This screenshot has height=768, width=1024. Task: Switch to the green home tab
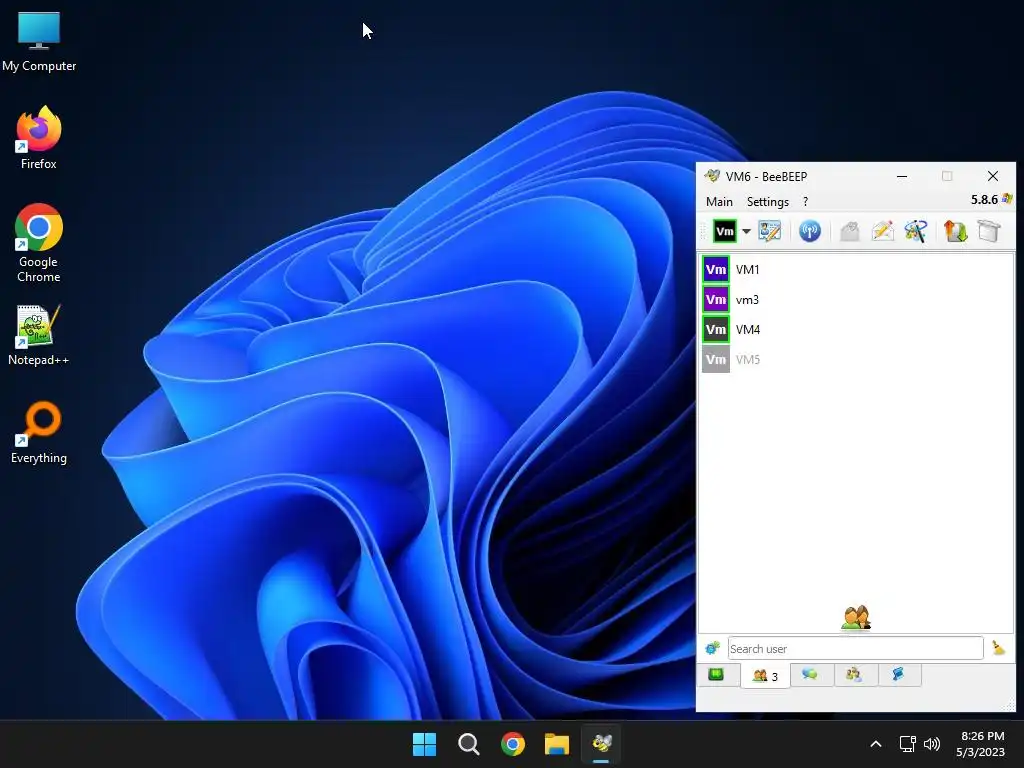click(716, 675)
